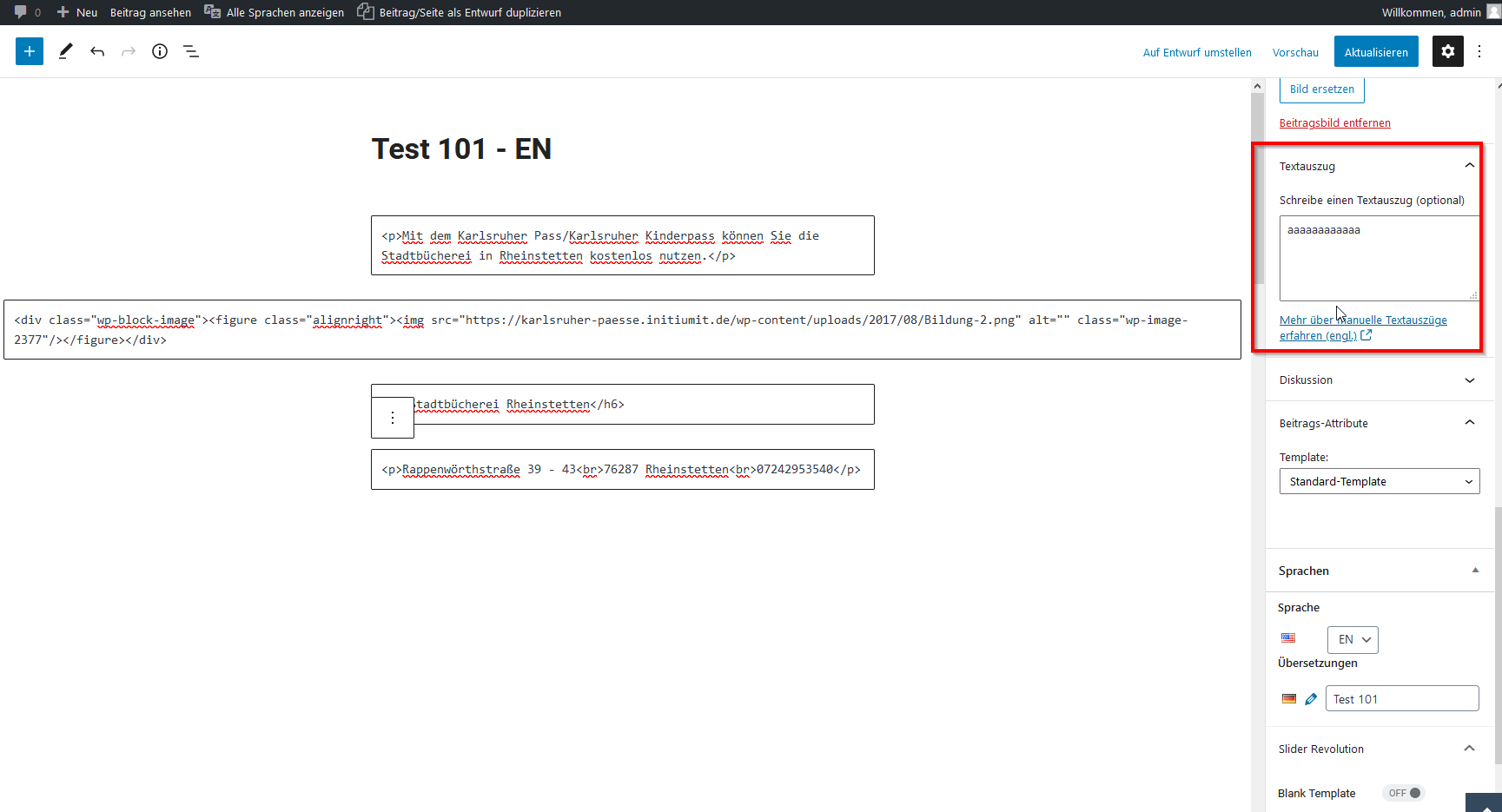Viewport: 1502px width, 812px height.
Task: Toggle the Blank Template OFF switch
Action: click(1403, 793)
